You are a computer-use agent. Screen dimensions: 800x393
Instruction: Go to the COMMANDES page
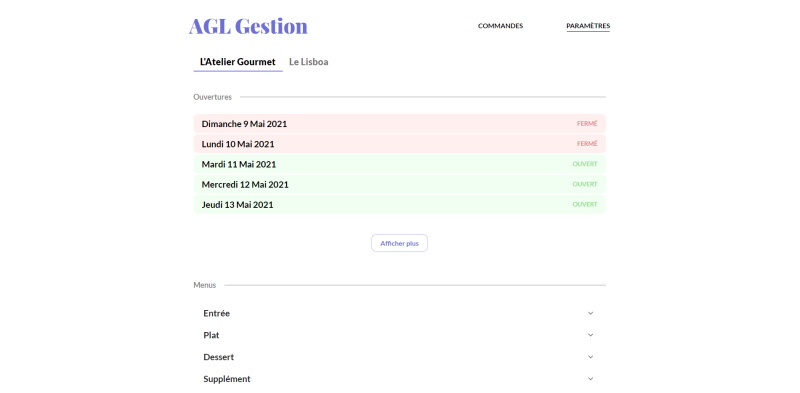[500, 26]
